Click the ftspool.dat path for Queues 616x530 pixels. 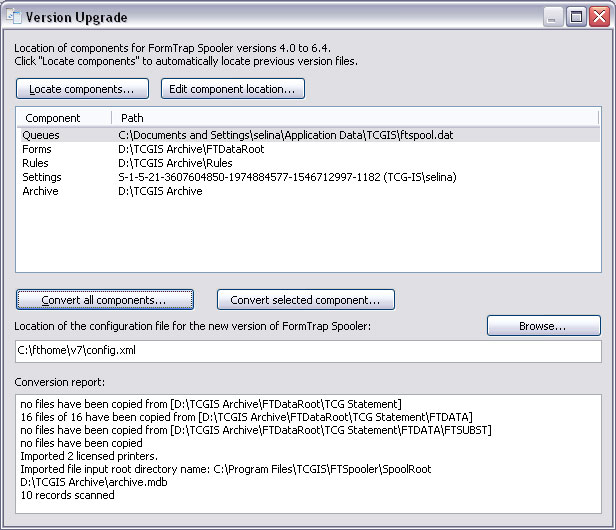point(288,134)
